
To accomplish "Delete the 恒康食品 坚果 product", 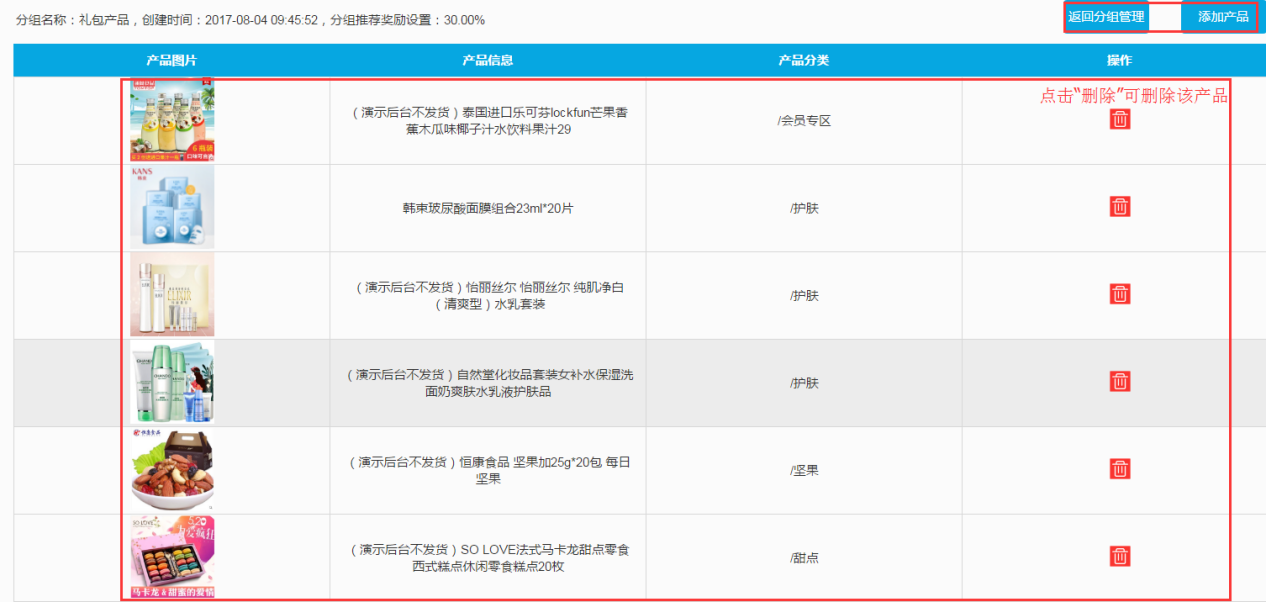I will click(1120, 469).
